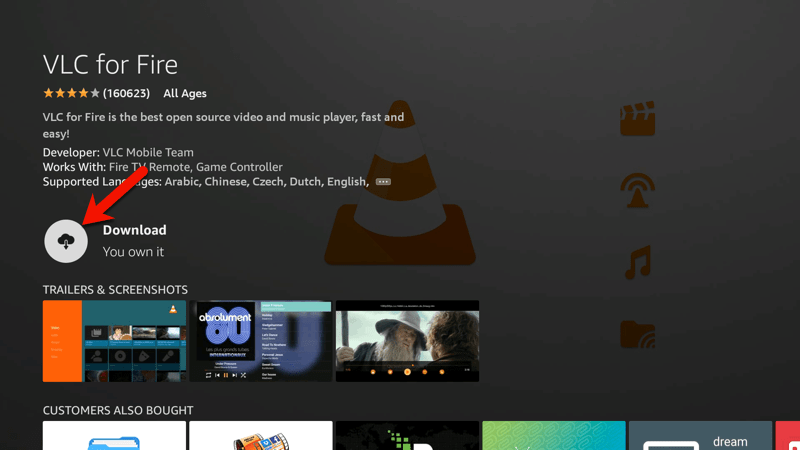Select the Download label text
Image resolution: width=800 pixels, height=450 pixels.
click(x=135, y=230)
